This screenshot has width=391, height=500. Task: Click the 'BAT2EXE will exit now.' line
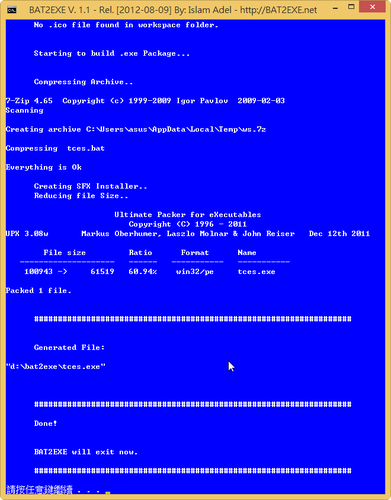pos(86,452)
